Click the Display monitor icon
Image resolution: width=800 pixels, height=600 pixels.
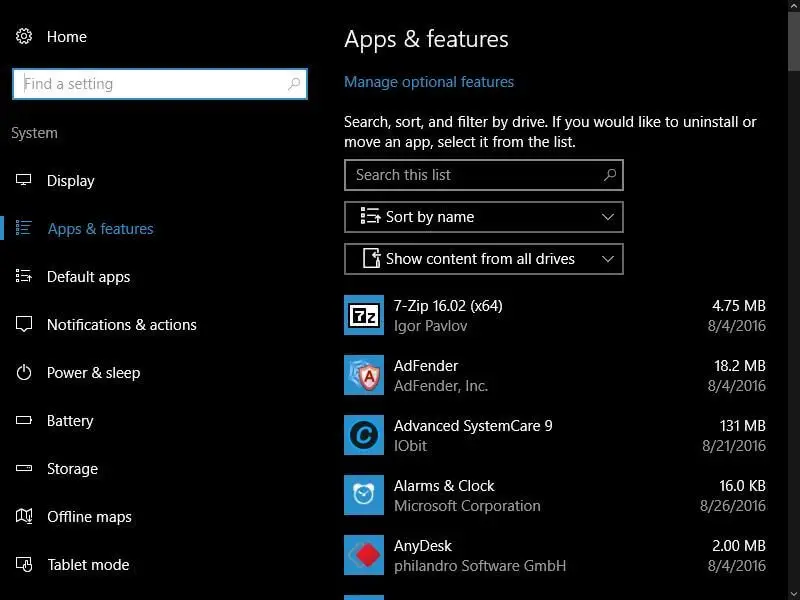tap(23, 180)
